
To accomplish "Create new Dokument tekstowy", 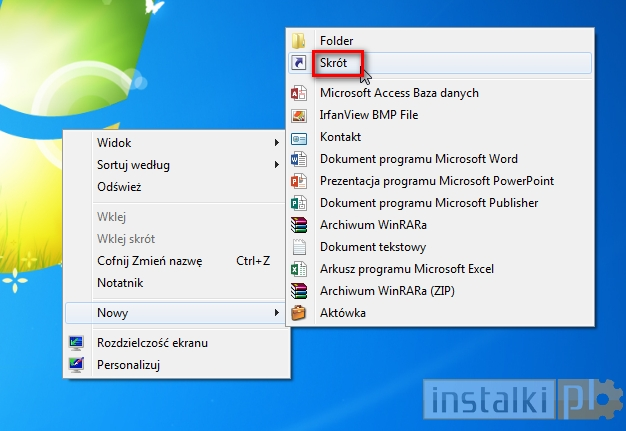I will pyautogui.click(x=373, y=247).
